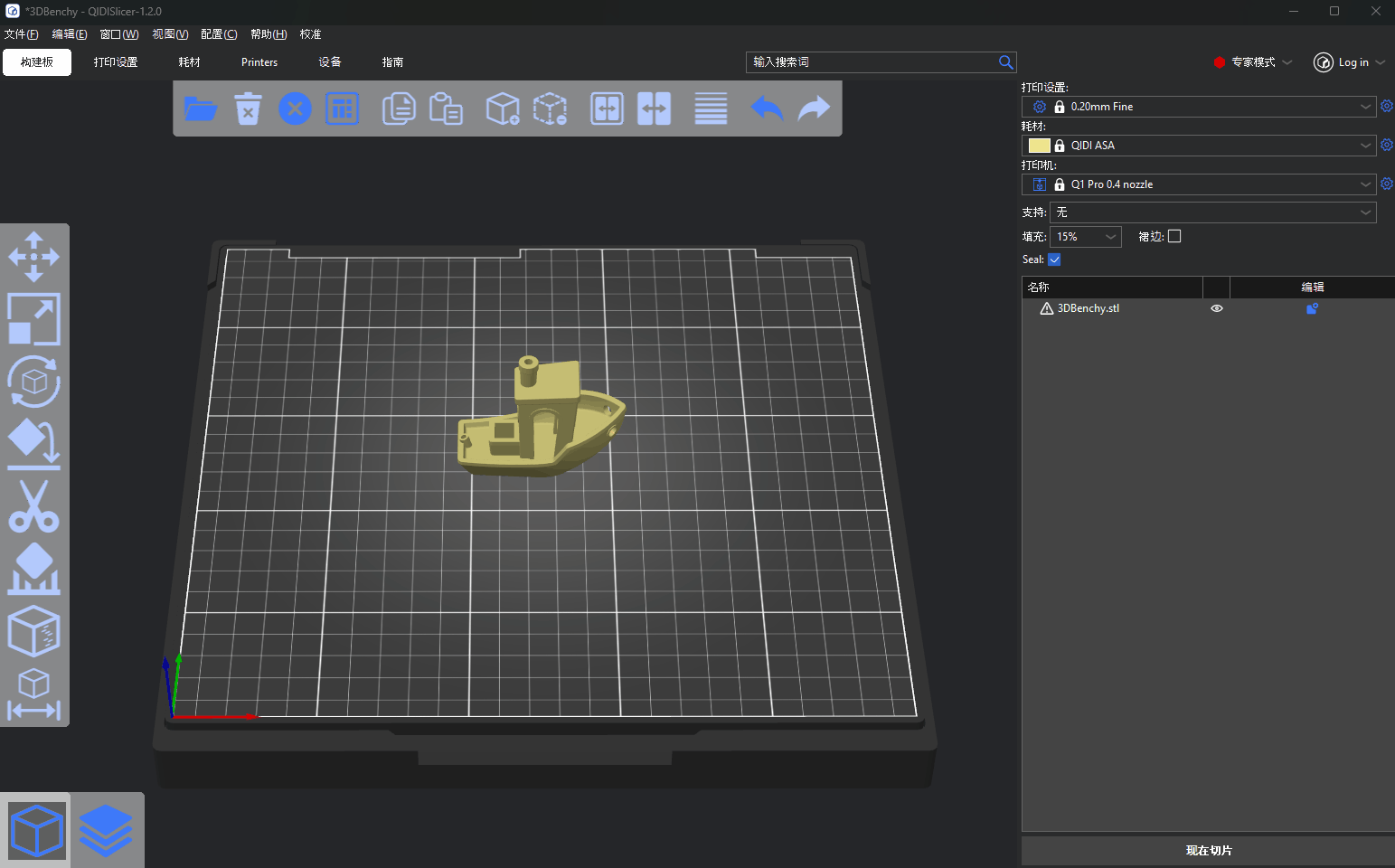This screenshot has height=868, width=1395.
Task: Click the Arrange objects icon
Action: click(342, 108)
